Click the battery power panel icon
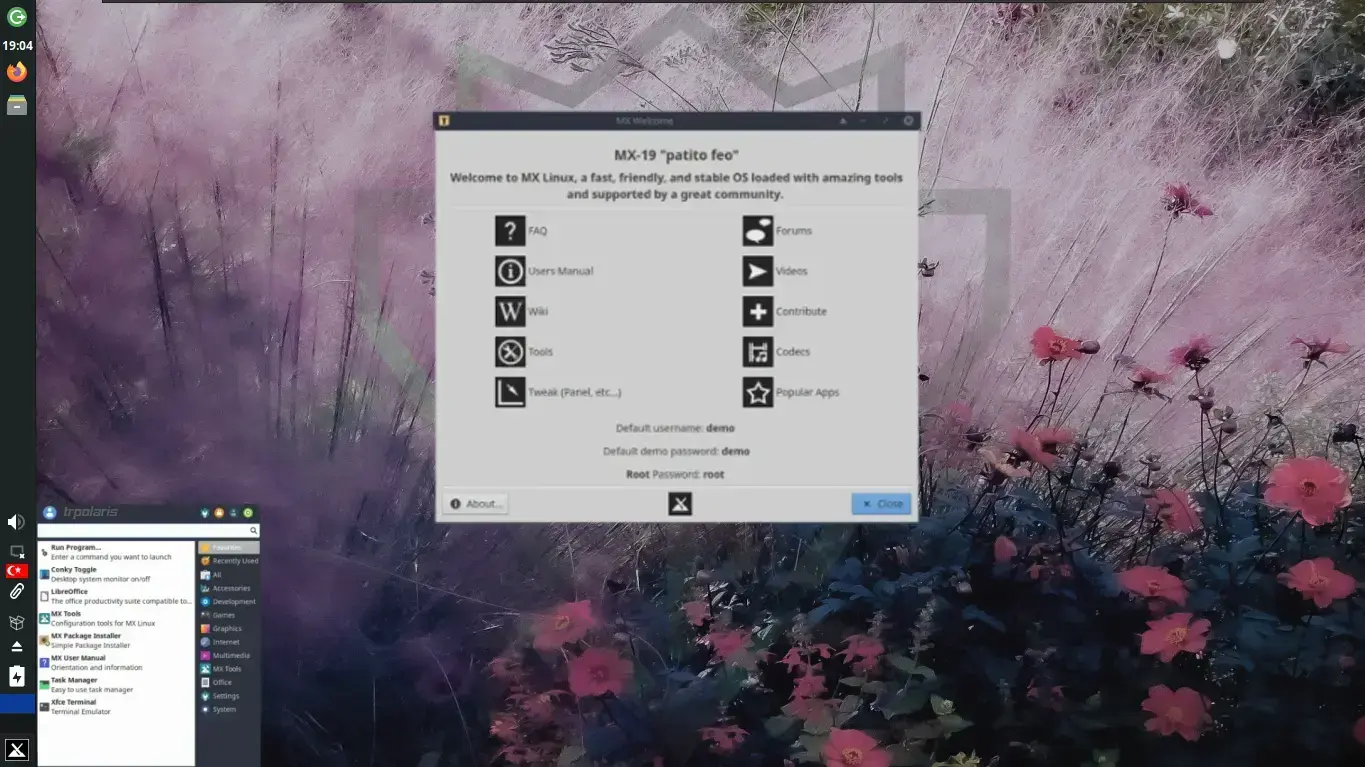Screen dimensions: 1365x767 (x=17, y=676)
